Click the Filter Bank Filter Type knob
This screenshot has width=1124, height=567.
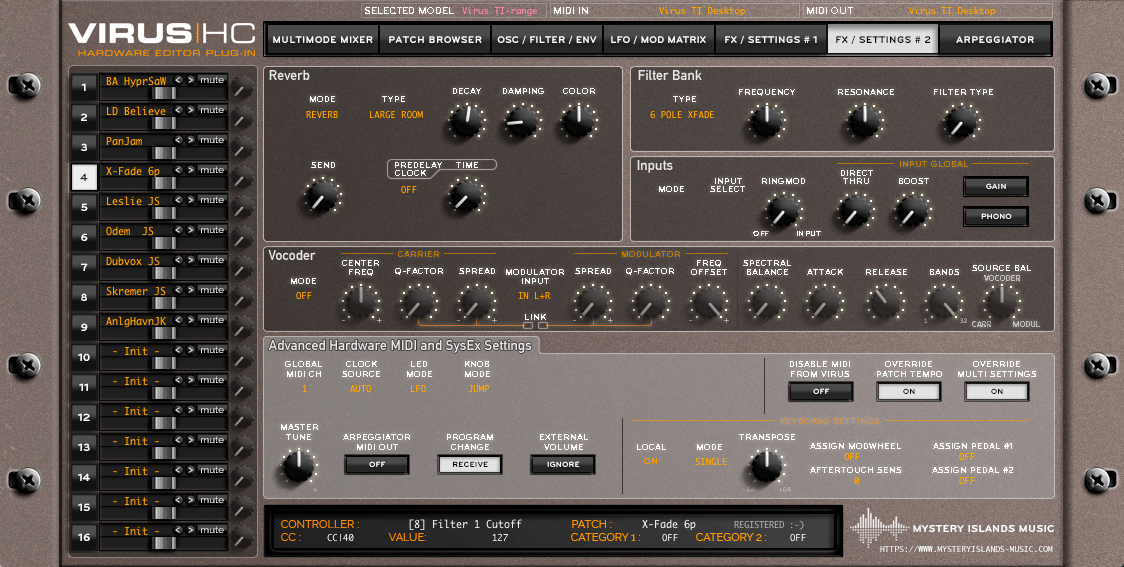(961, 121)
